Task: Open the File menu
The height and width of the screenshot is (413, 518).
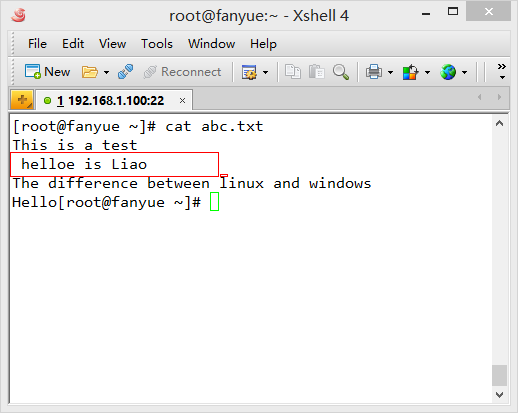Action: pyautogui.click(x=37, y=44)
